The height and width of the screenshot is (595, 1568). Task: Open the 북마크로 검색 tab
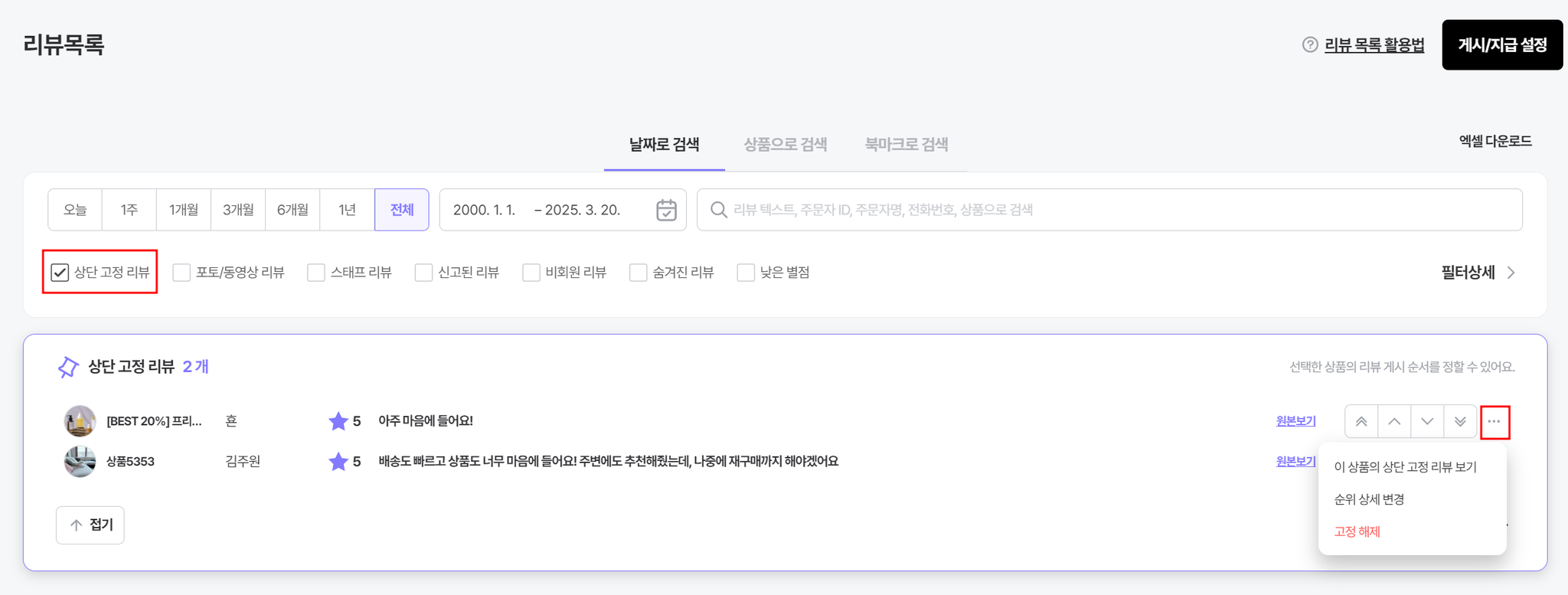point(906,144)
